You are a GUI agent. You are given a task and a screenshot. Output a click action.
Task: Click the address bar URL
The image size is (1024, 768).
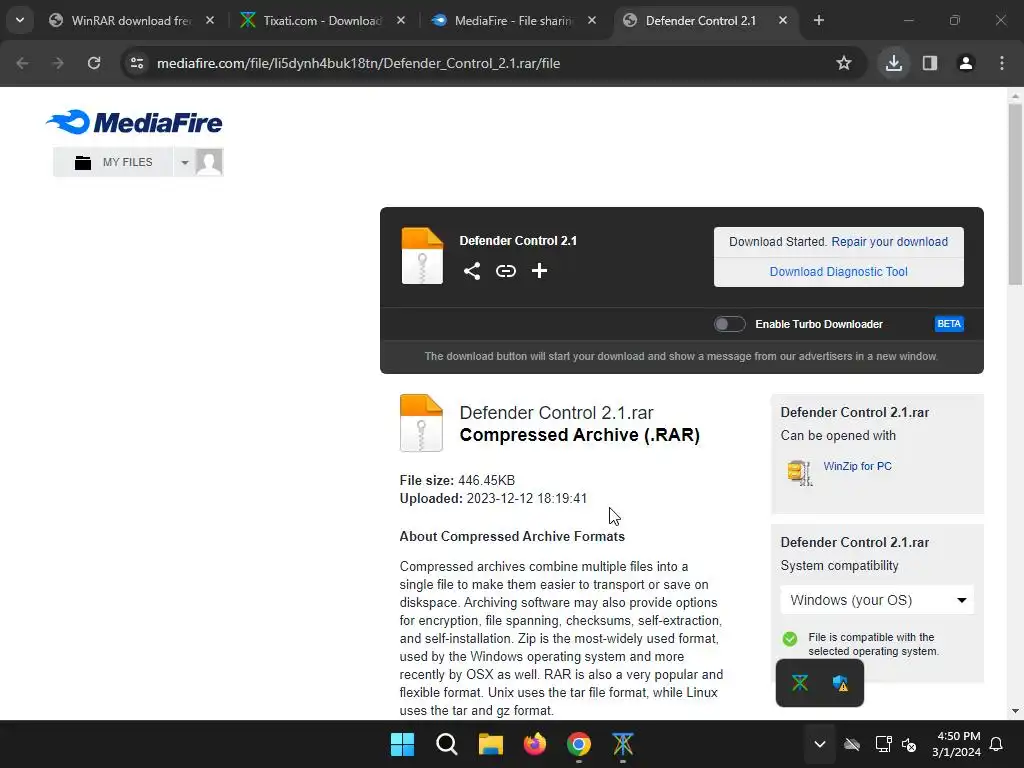coord(359,63)
